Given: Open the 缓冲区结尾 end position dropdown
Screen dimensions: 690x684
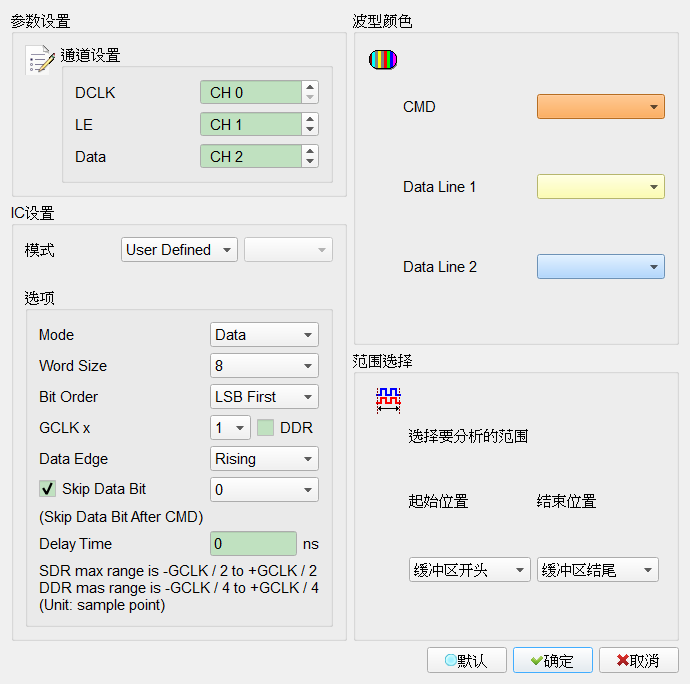Looking at the screenshot, I should click(598, 570).
